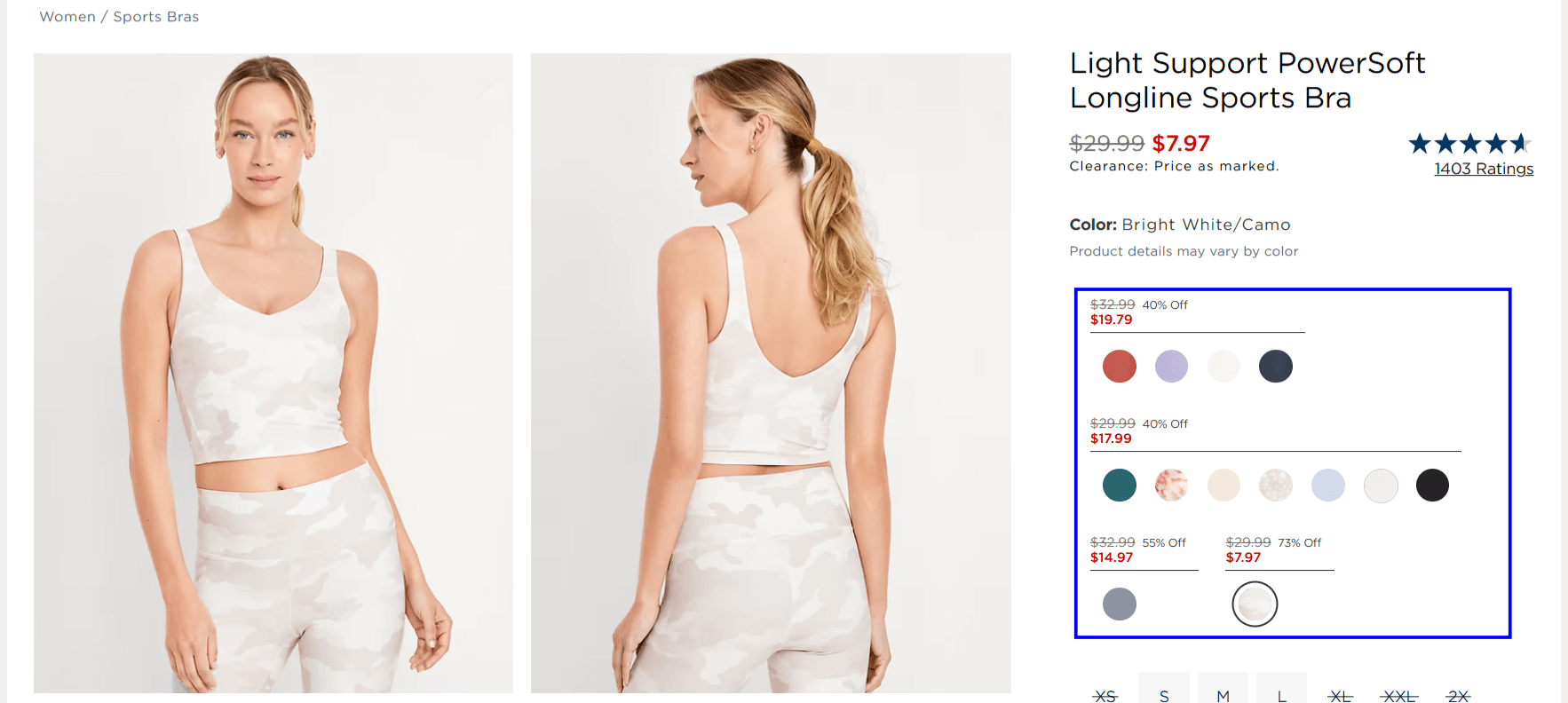Select the lavender color swatch
The width and height of the screenshot is (1568, 703).
point(1171,366)
